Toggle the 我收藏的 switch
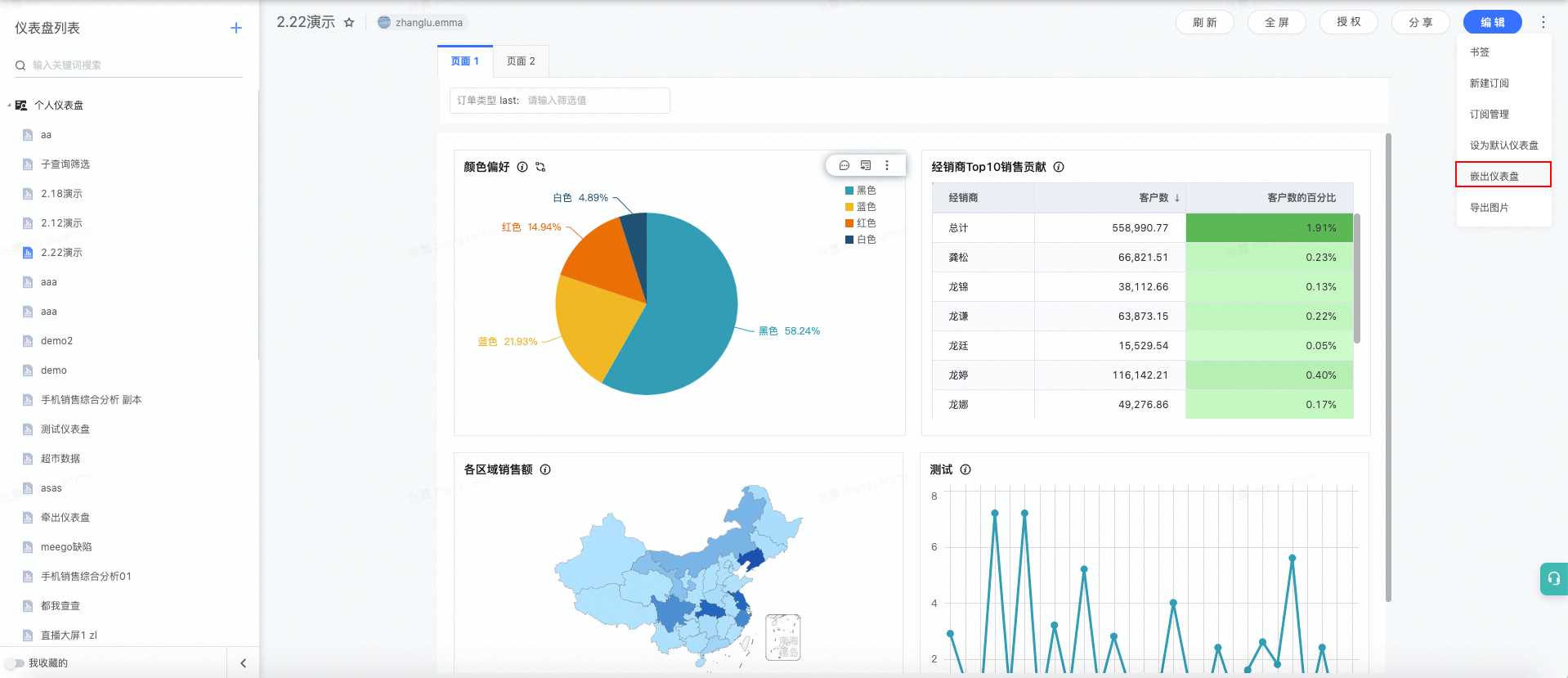Image resolution: width=1568 pixels, height=678 pixels. coord(15,663)
